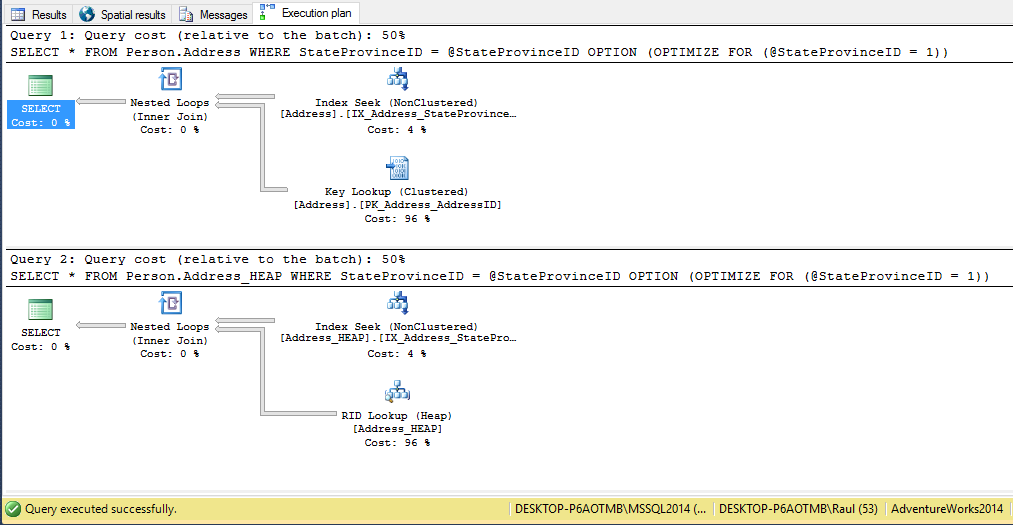Viewport: 1013px width, 525px height.
Task: Select Nested Loops icon in Query 2
Action: click(170, 304)
